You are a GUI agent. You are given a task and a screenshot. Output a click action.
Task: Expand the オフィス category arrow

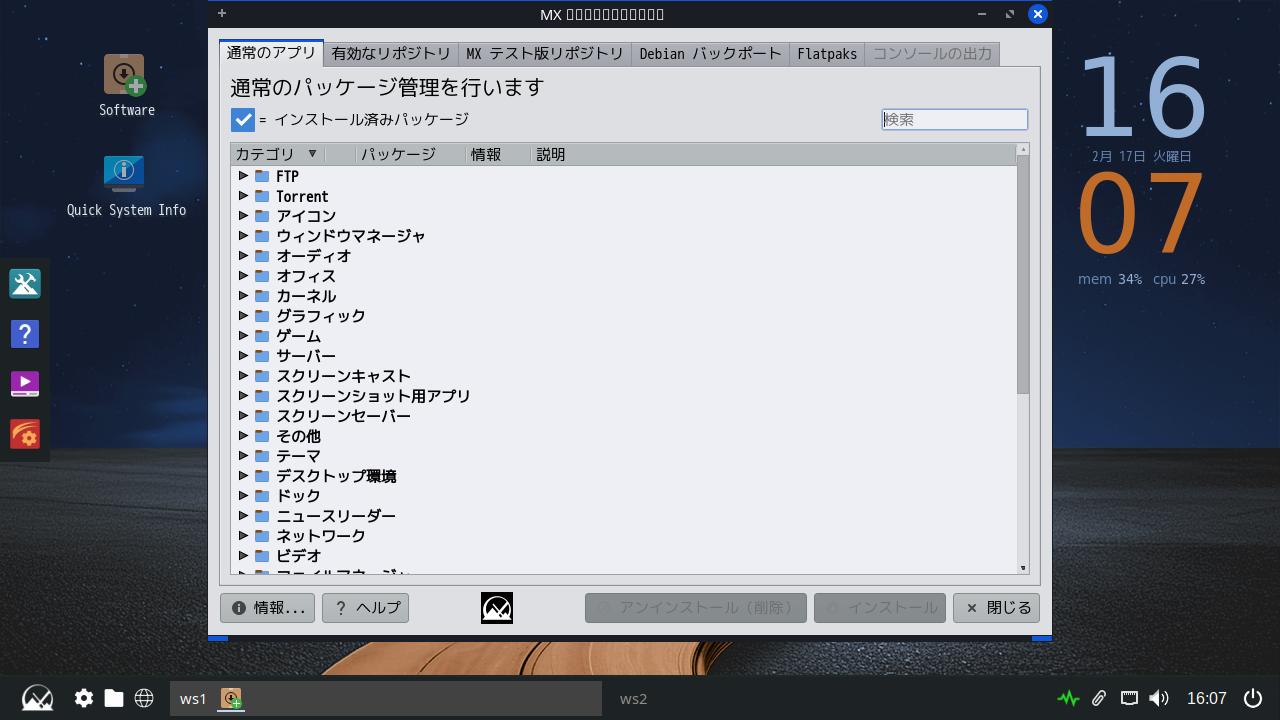243,276
